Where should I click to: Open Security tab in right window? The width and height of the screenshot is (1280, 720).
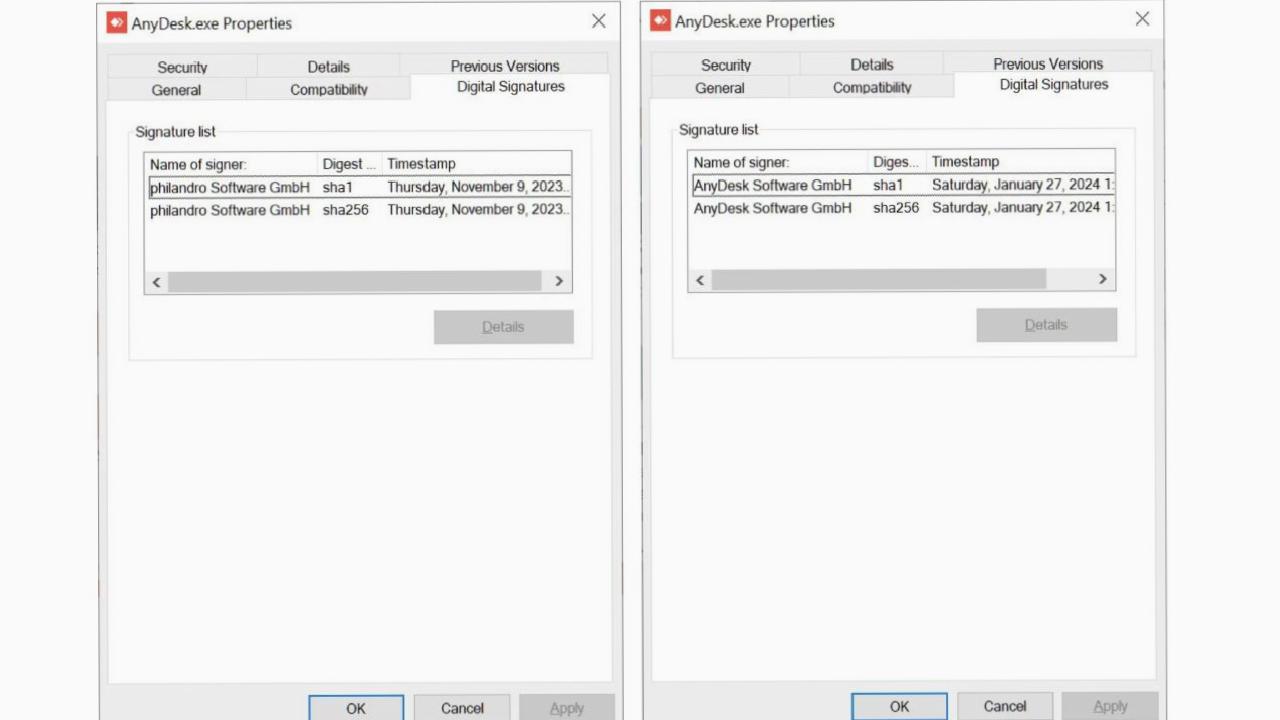(726, 65)
